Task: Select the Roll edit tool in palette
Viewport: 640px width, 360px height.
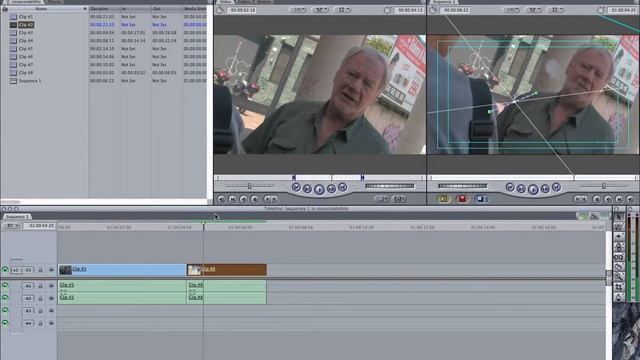Action: click(619, 247)
